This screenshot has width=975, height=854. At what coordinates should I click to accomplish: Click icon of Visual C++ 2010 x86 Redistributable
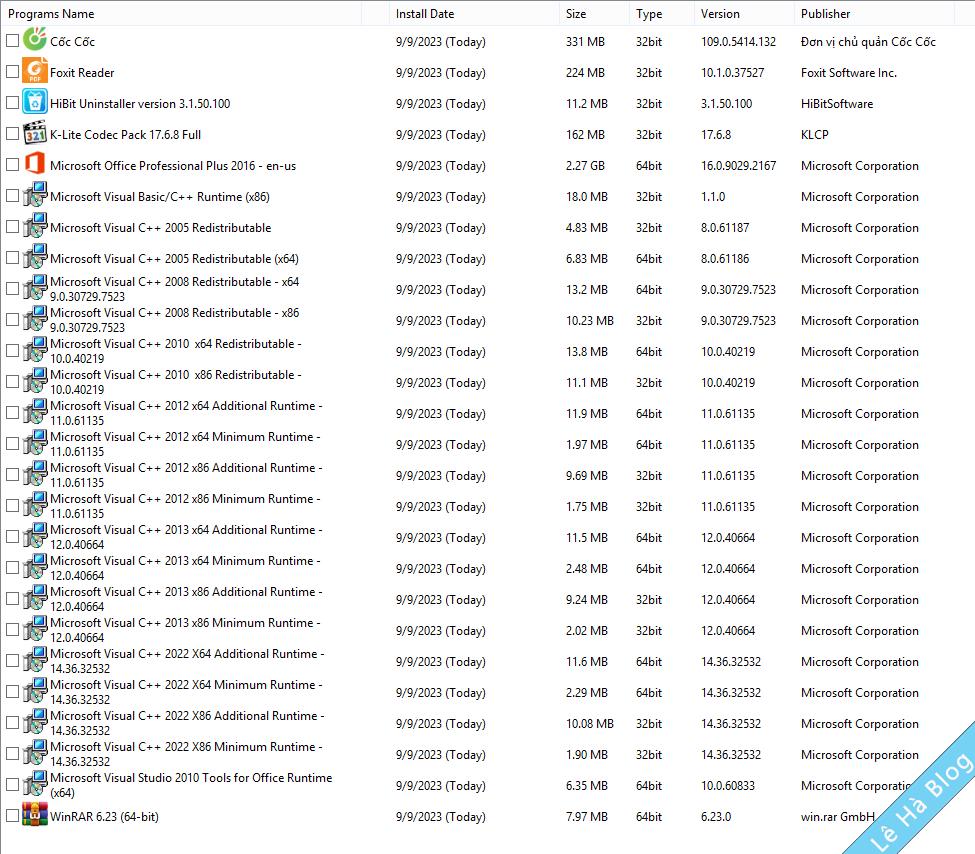pos(35,381)
